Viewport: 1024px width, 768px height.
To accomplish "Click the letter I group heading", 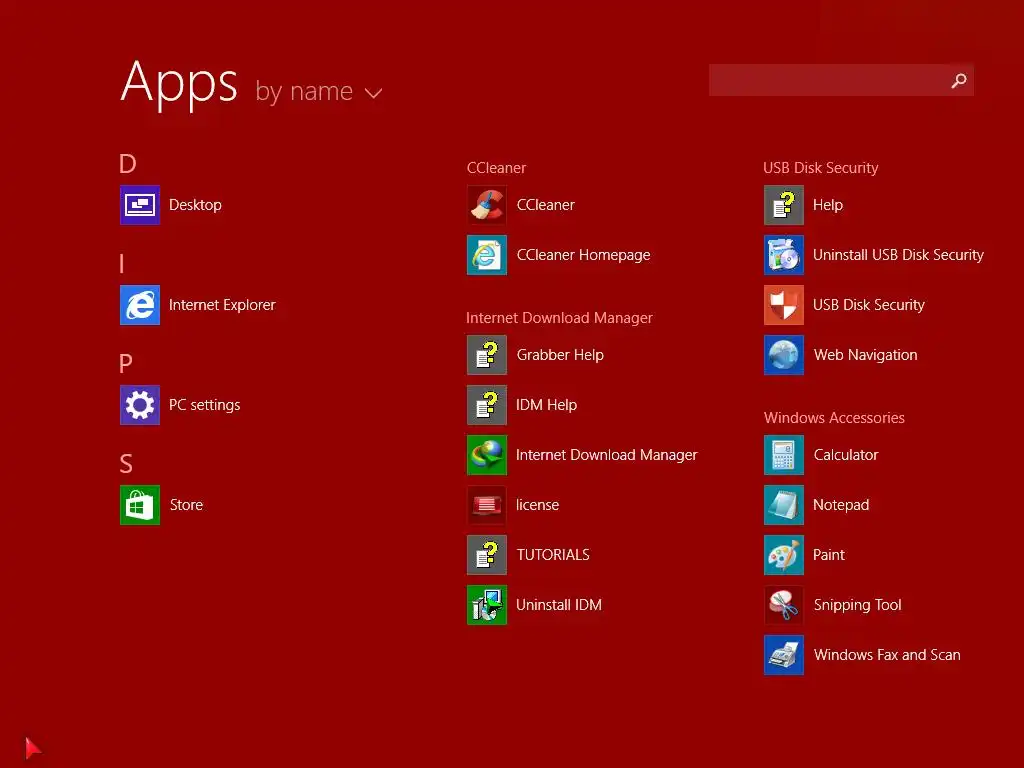I will pyautogui.click(x=121, y=264).
